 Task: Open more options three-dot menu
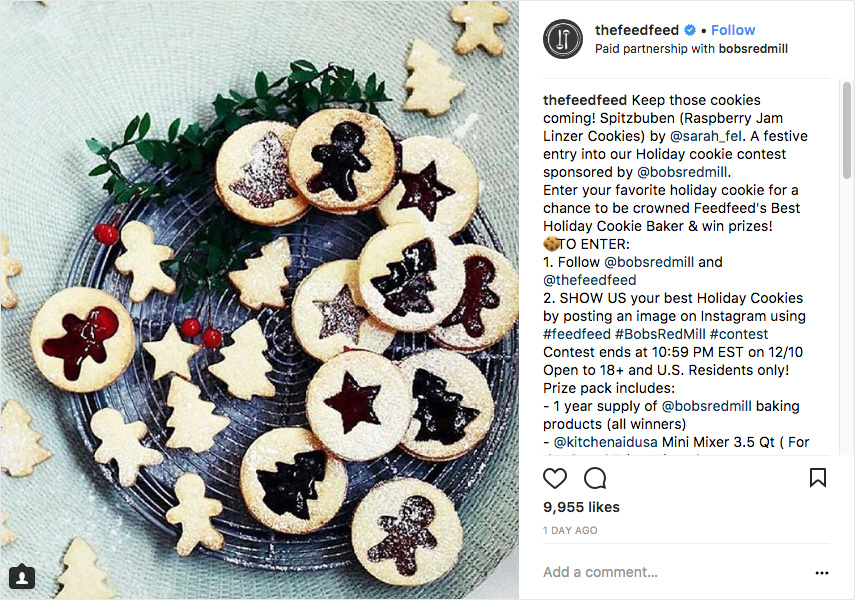[x=822, y=573]
